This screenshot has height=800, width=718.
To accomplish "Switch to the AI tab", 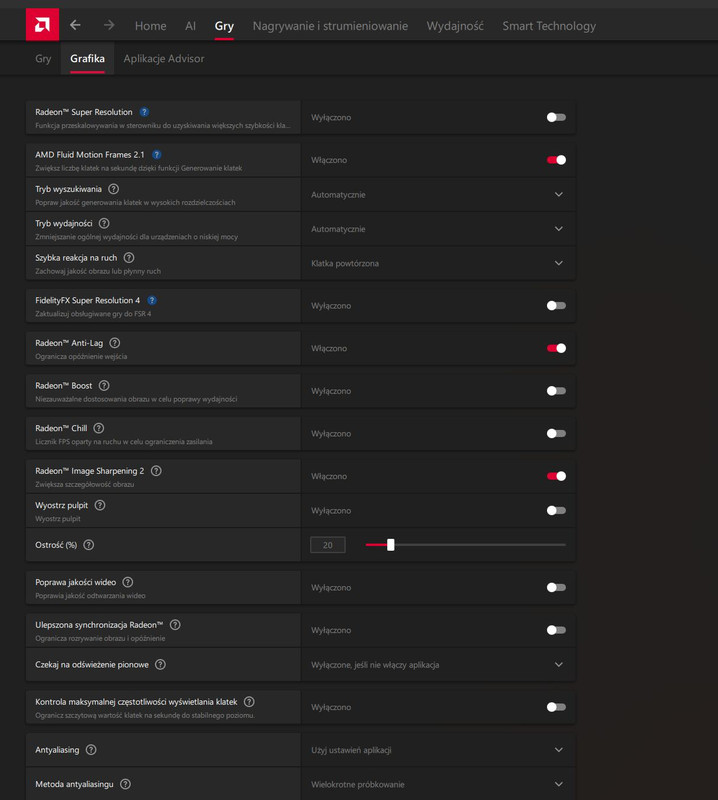I will (x=190, y=26).
